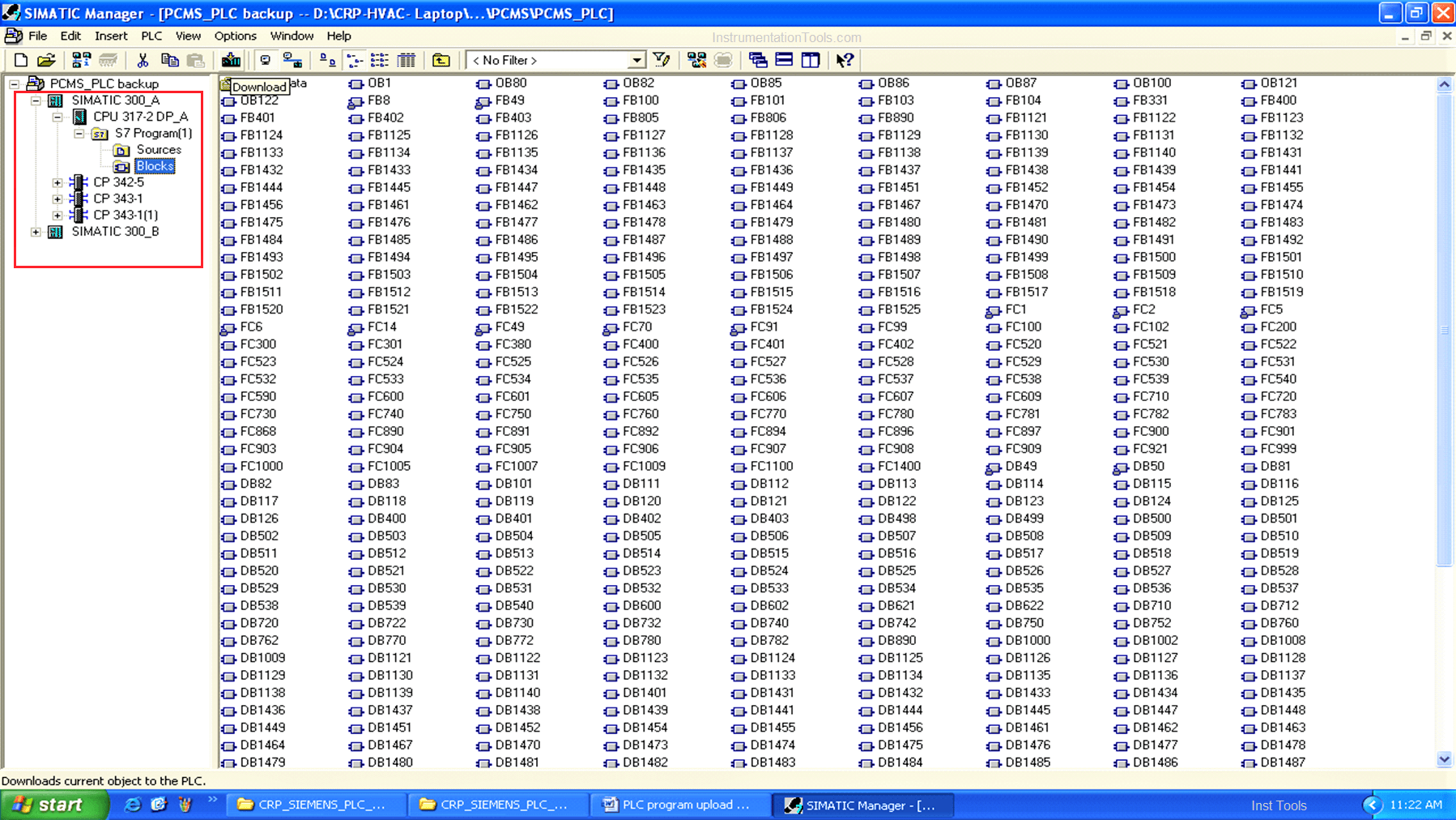Click the Accessible Nodes toolbar icon
The image size is (1456, 820).
coord(81,60)
